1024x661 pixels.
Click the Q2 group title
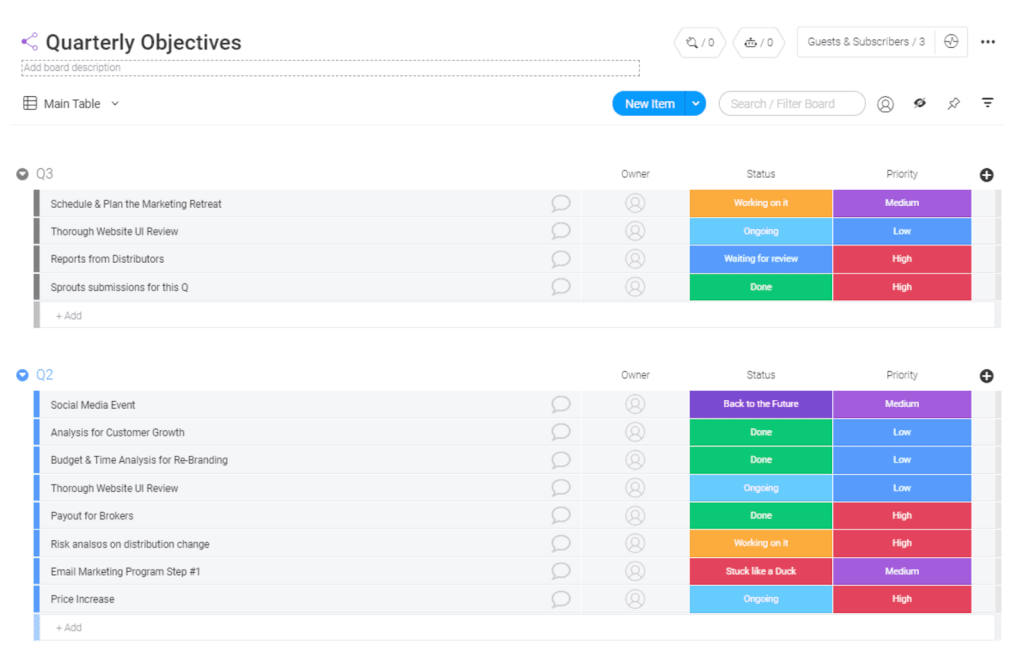coord(44,375)
